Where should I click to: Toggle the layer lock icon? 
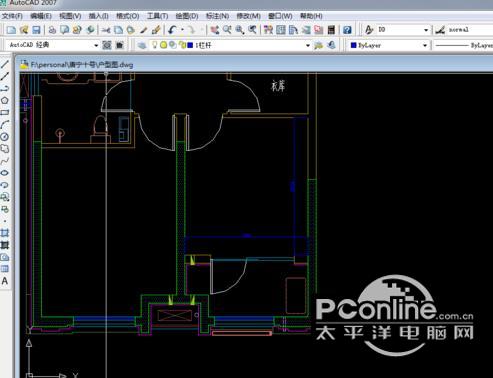coord(182,45)
